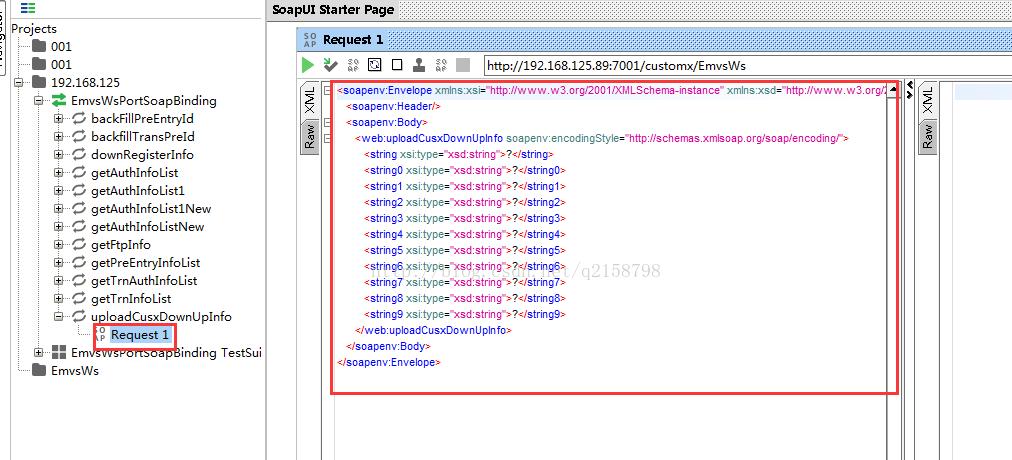The image size is (1012, 460).
Task: Click the operation icon beside getAuthInfoList1New
Action: click(79, 208)
